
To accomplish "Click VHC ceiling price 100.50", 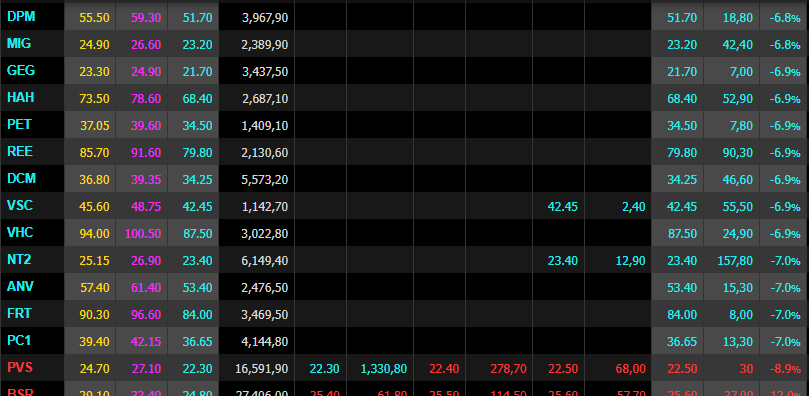I will coord(143,234).
